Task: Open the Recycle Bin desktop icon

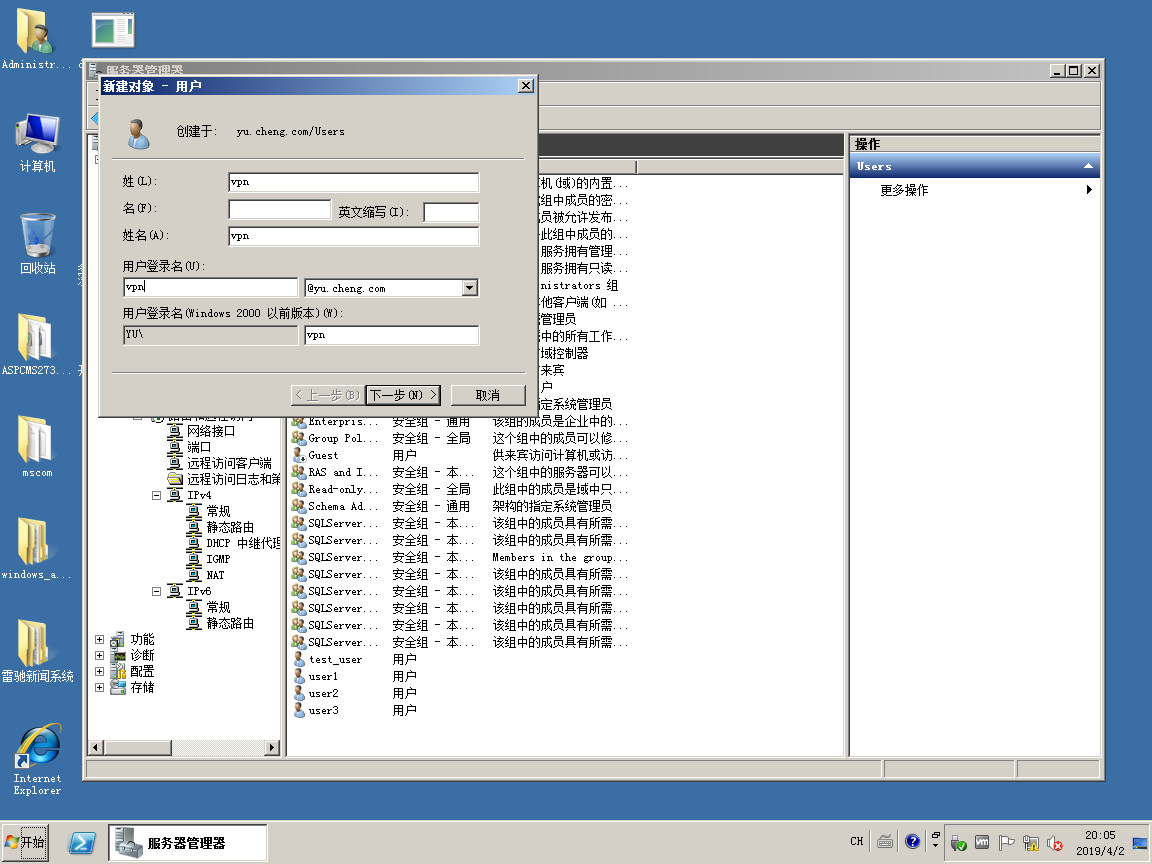Action: (37, 237)
